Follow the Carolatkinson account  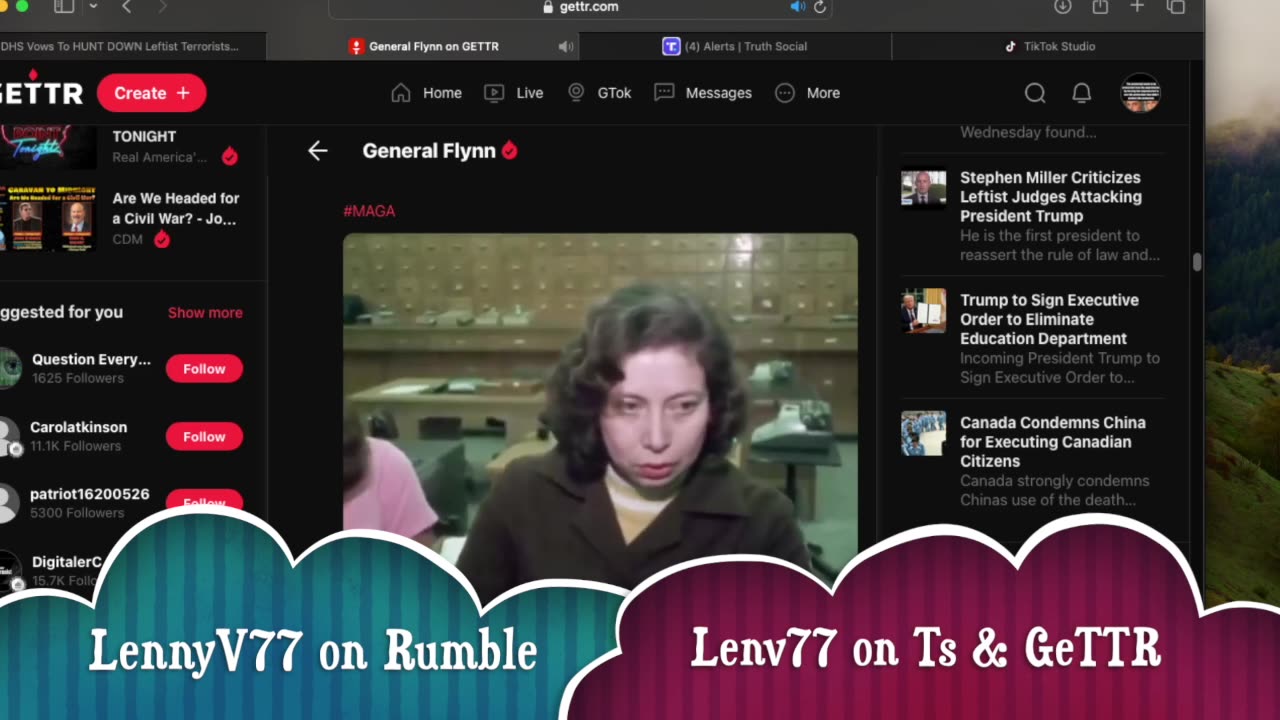click(204, 437)
